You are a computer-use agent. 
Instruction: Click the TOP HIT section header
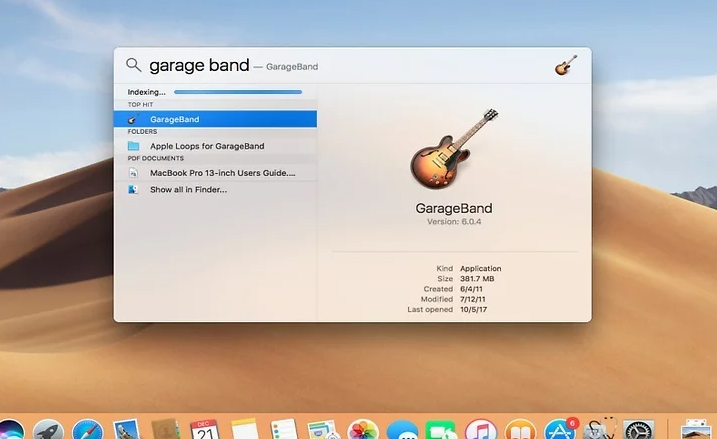[140, 105]
